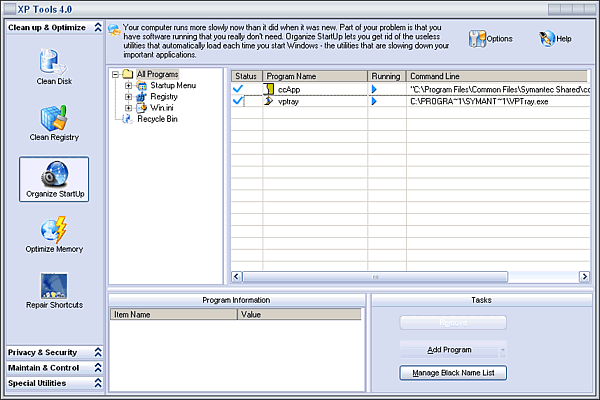Click the Symantec Shared command line path
The image size is (600, 400).
[x=500, y=90]
